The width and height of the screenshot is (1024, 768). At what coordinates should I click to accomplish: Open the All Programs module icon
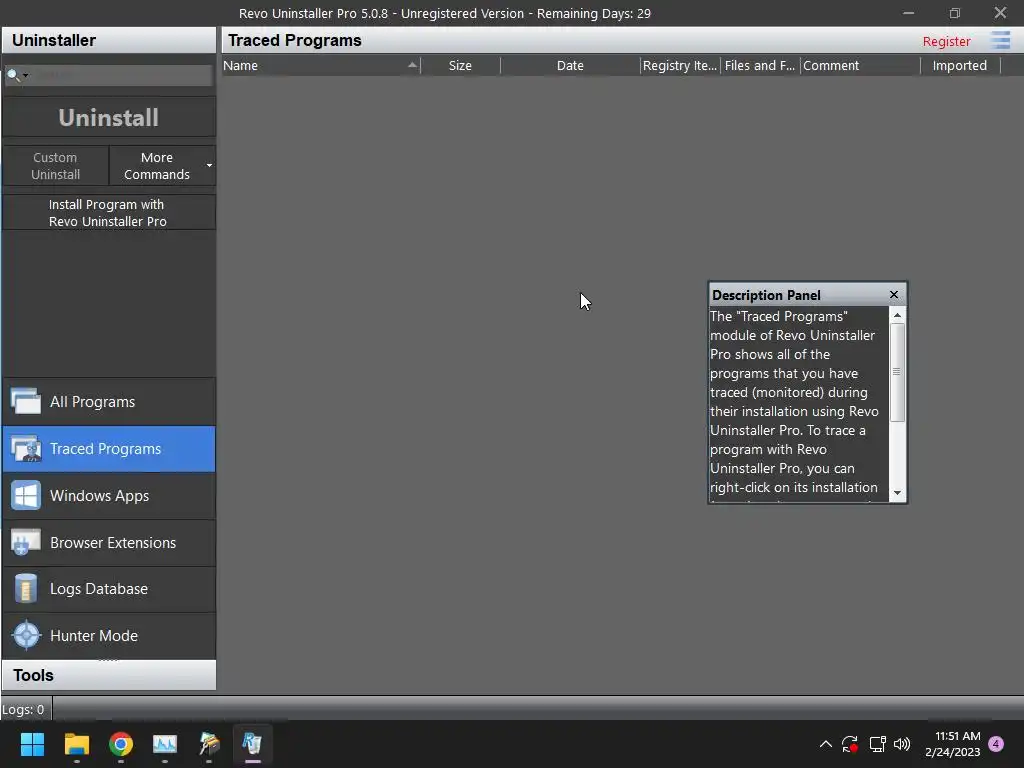click(26, 401)
